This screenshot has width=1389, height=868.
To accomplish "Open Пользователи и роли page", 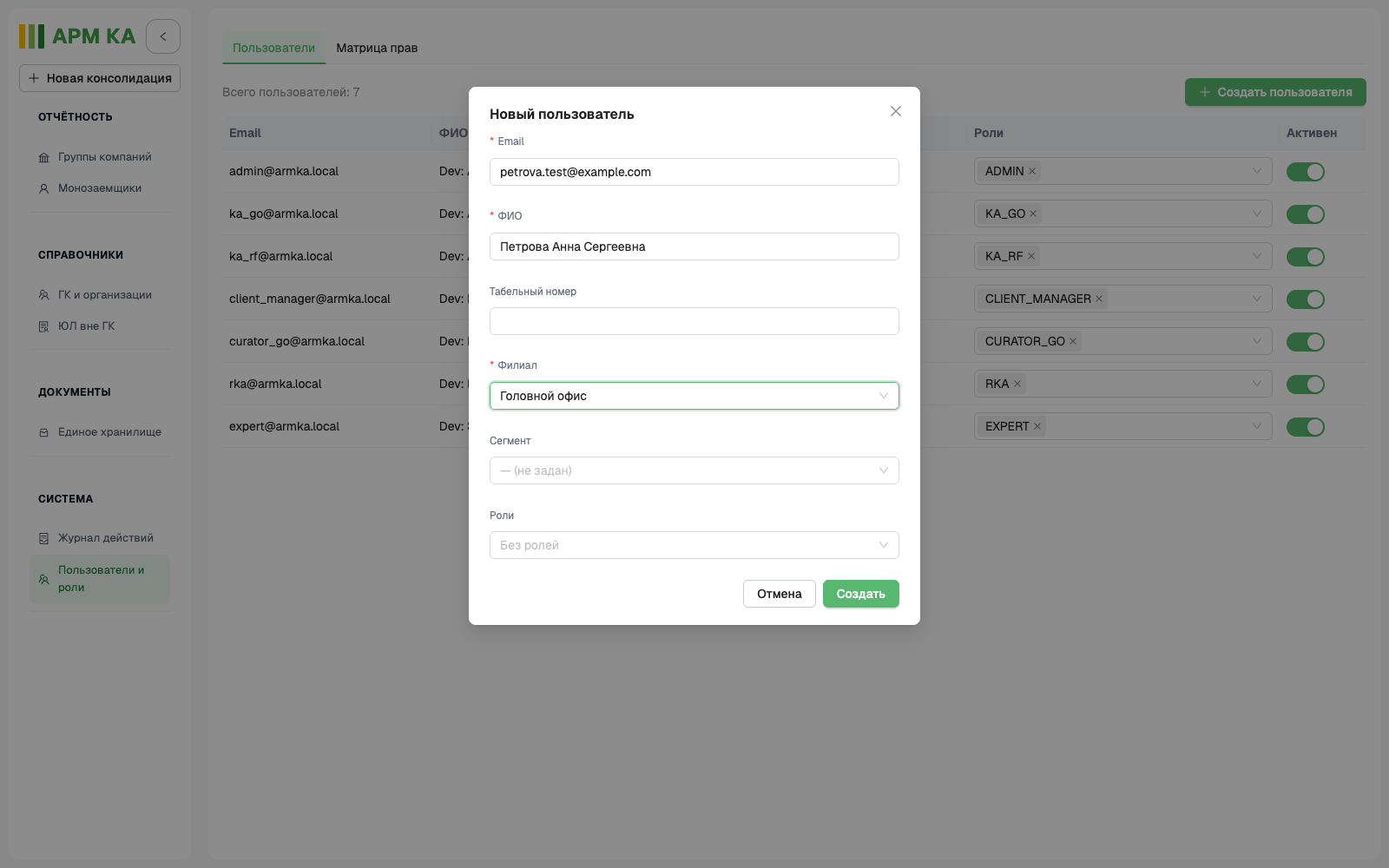I will point(100,579).
